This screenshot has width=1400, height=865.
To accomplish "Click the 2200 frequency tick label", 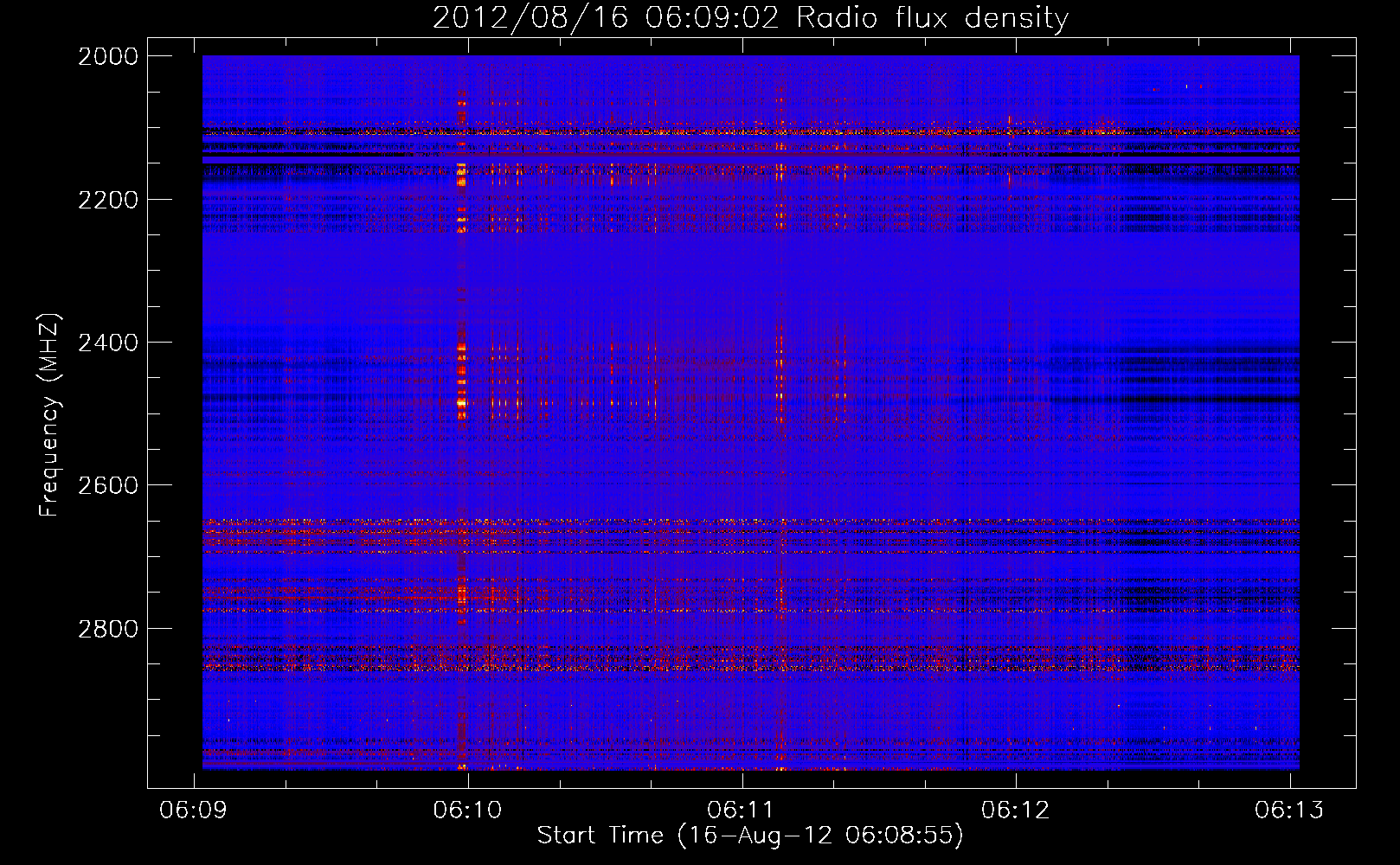I will point(108,200).
